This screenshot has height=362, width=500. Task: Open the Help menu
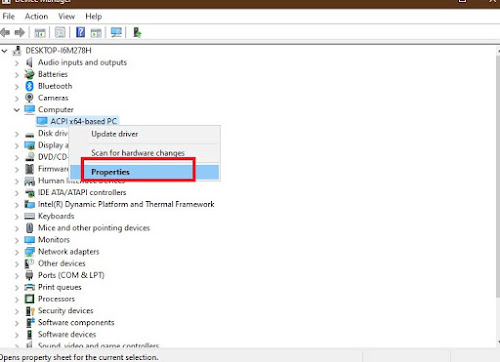point(93,16)
